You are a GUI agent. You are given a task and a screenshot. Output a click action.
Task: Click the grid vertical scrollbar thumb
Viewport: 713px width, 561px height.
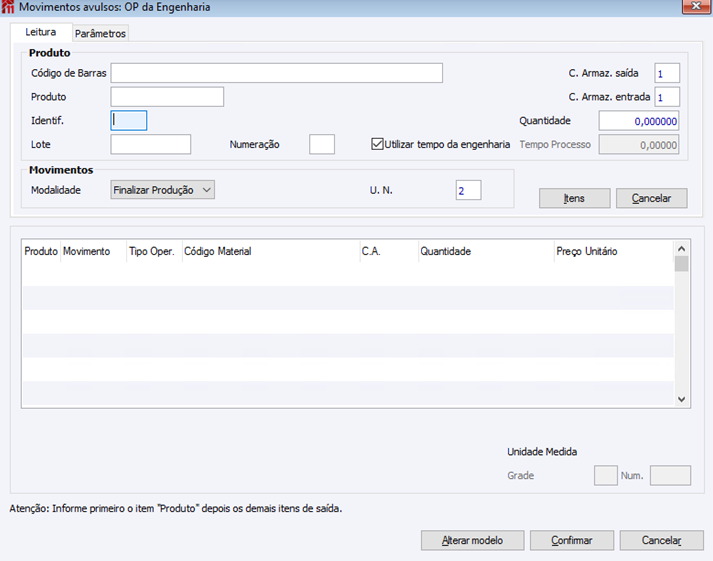click(x=681, y=264)
